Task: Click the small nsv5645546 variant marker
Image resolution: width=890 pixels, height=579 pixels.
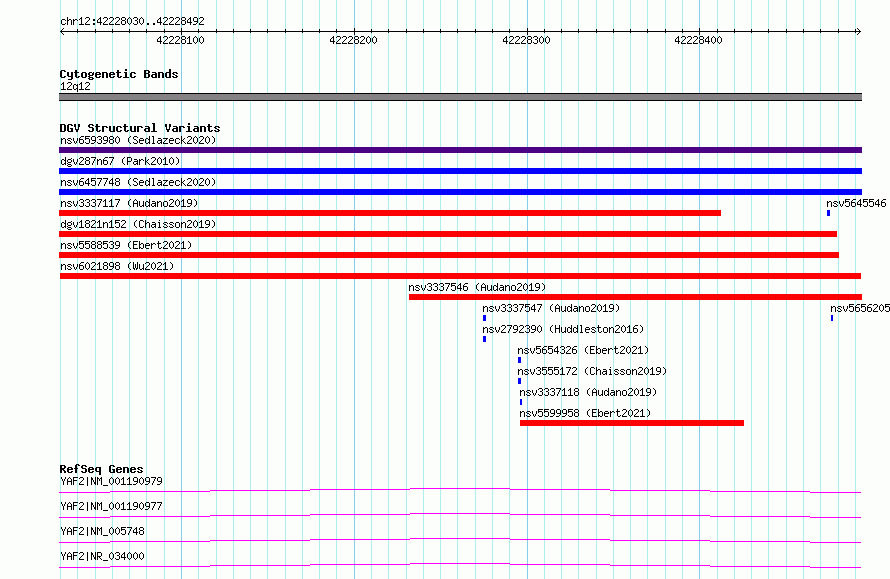Action: 828,213
